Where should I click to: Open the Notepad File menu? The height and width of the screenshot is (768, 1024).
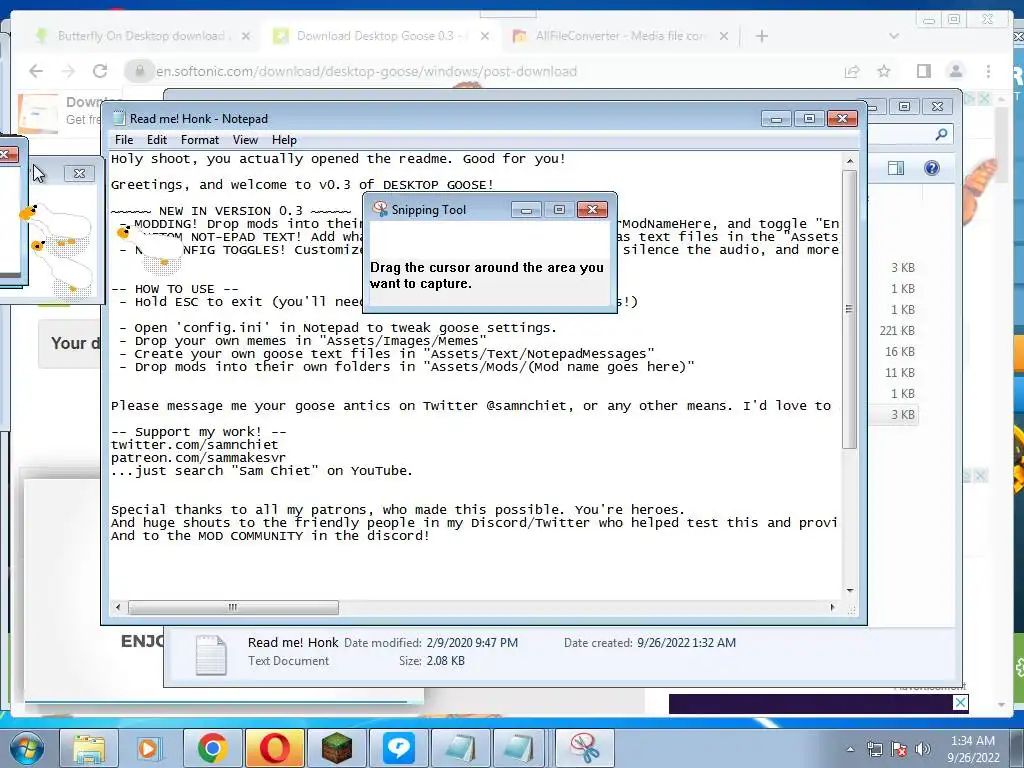(123, 140)
